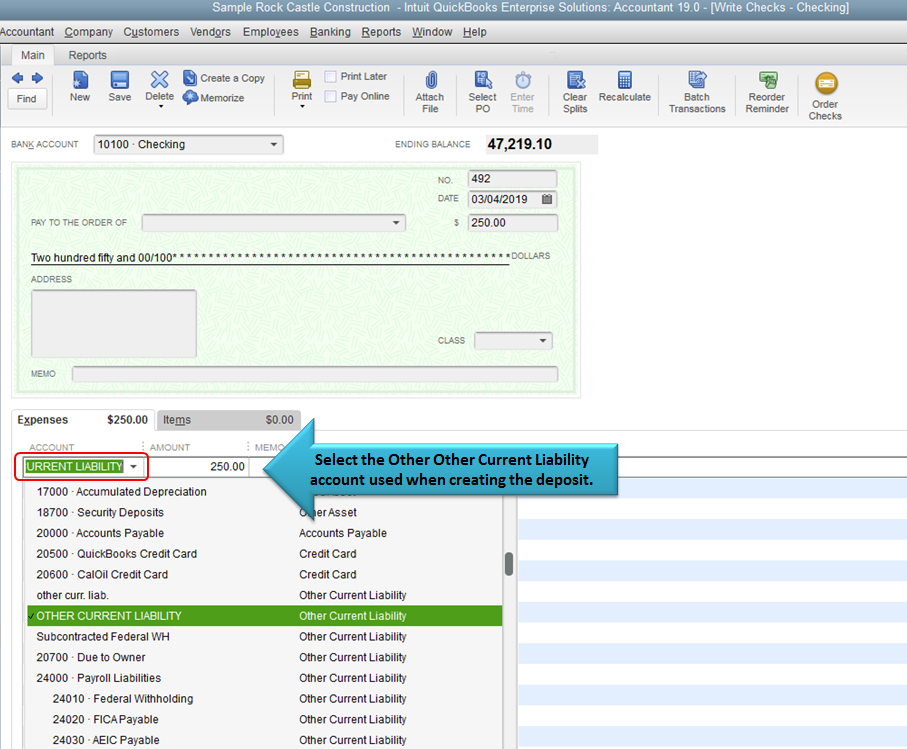Select Subcontracted Federal WH account

coord(264,637)
